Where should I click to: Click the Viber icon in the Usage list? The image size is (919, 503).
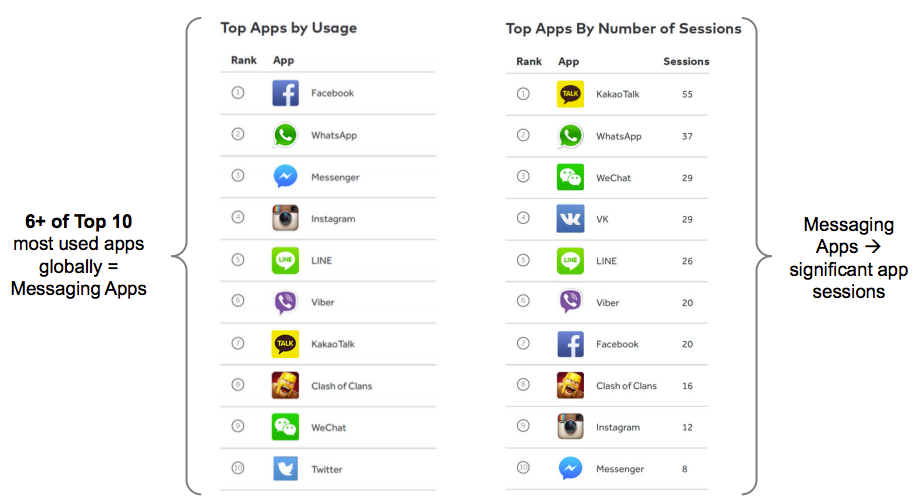click(x=285, y=302)
